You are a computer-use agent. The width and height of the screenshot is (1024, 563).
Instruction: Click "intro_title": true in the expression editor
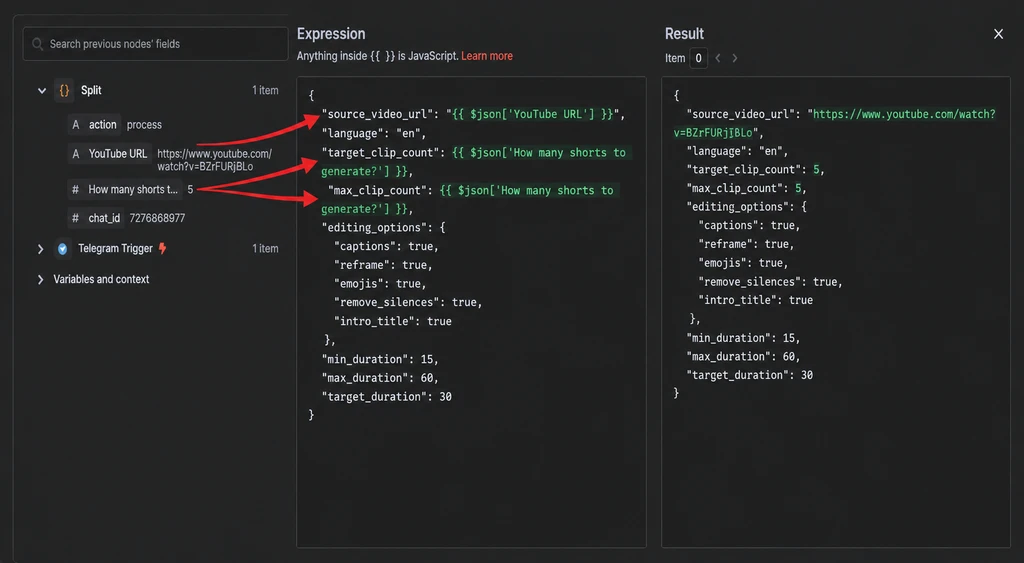click(x=392, y=321)
